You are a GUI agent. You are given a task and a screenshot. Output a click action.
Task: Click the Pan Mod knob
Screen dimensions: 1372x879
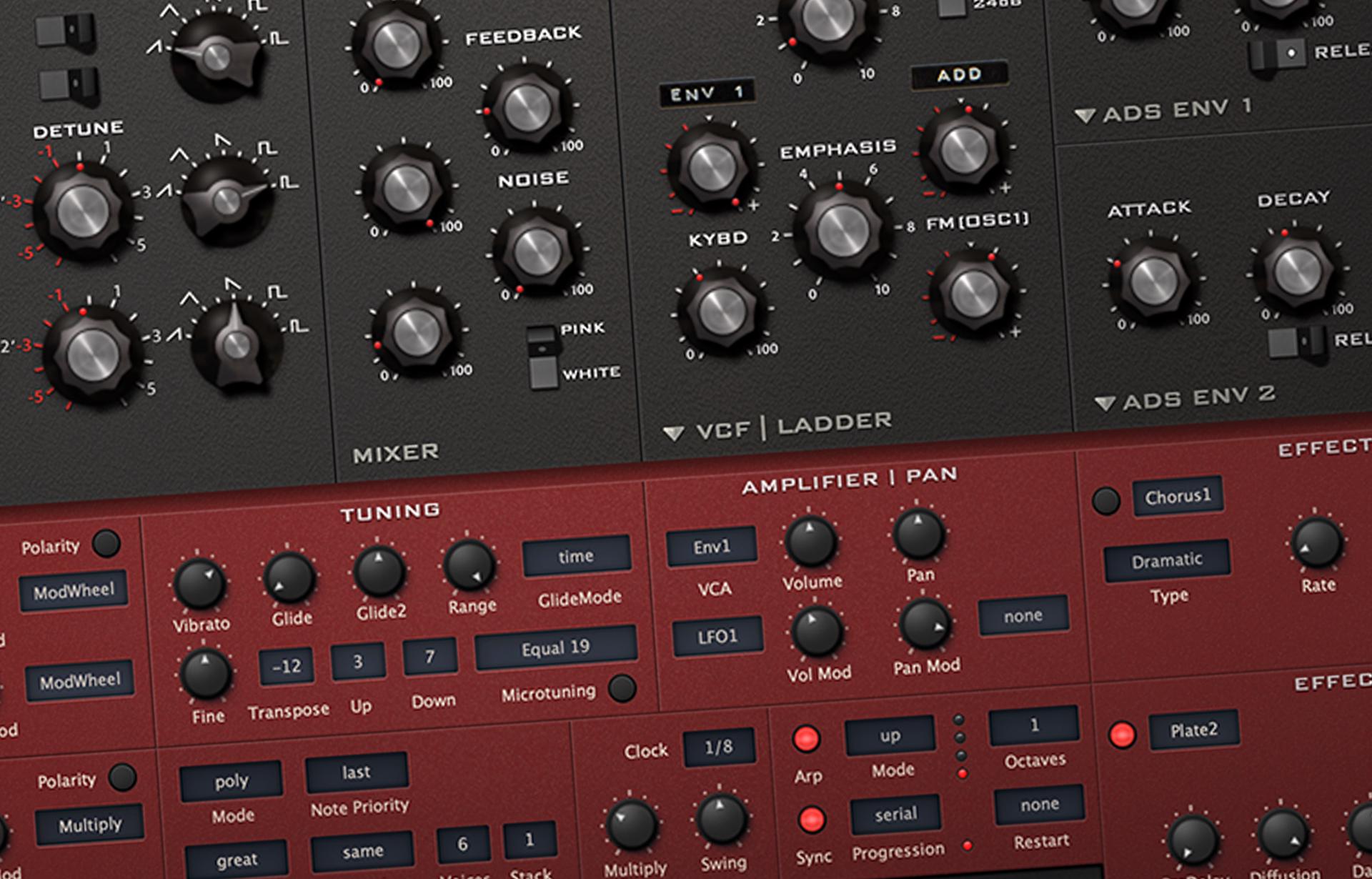coord(925,625)
